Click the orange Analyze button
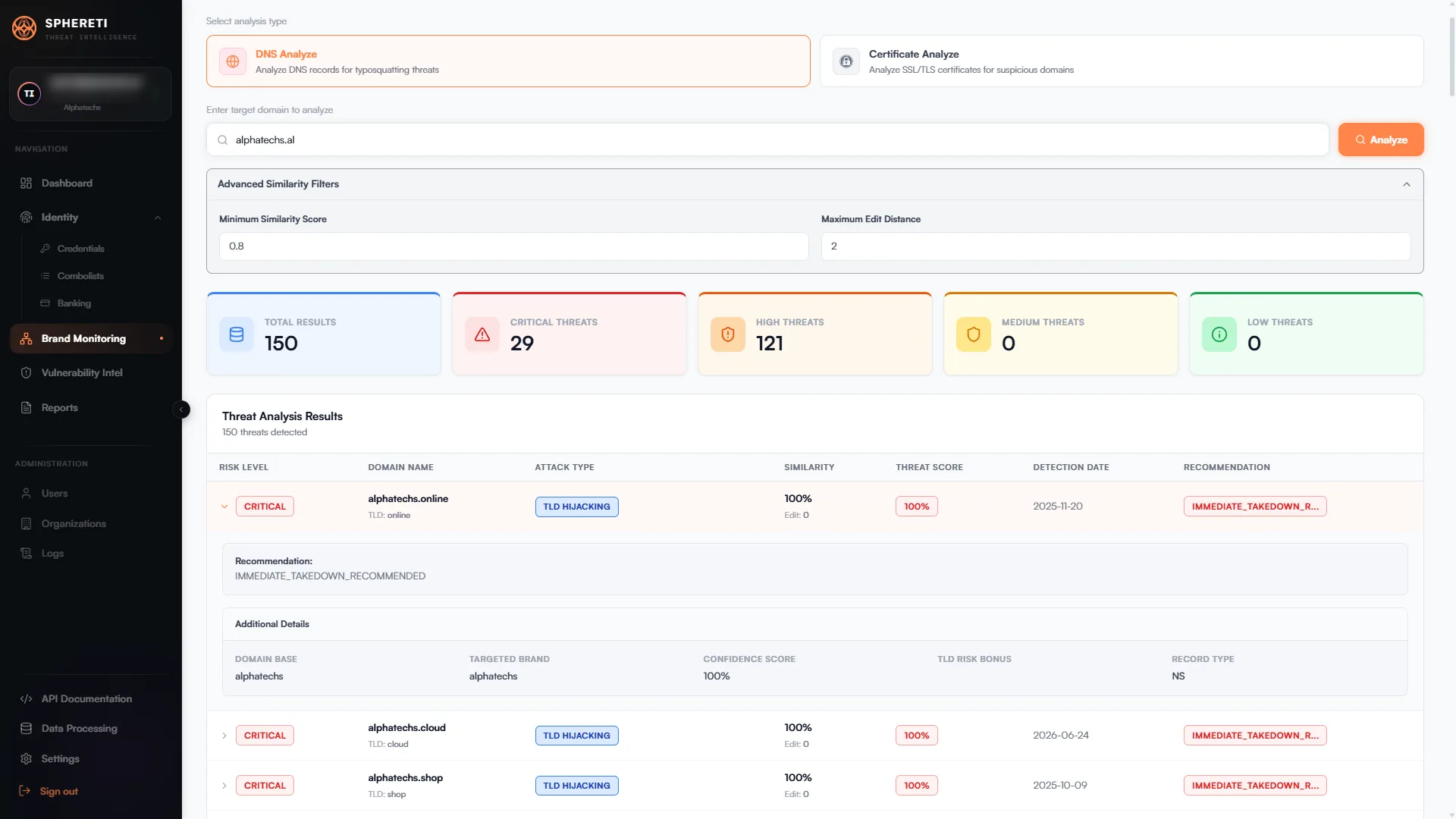 [x=1381, y=140]
